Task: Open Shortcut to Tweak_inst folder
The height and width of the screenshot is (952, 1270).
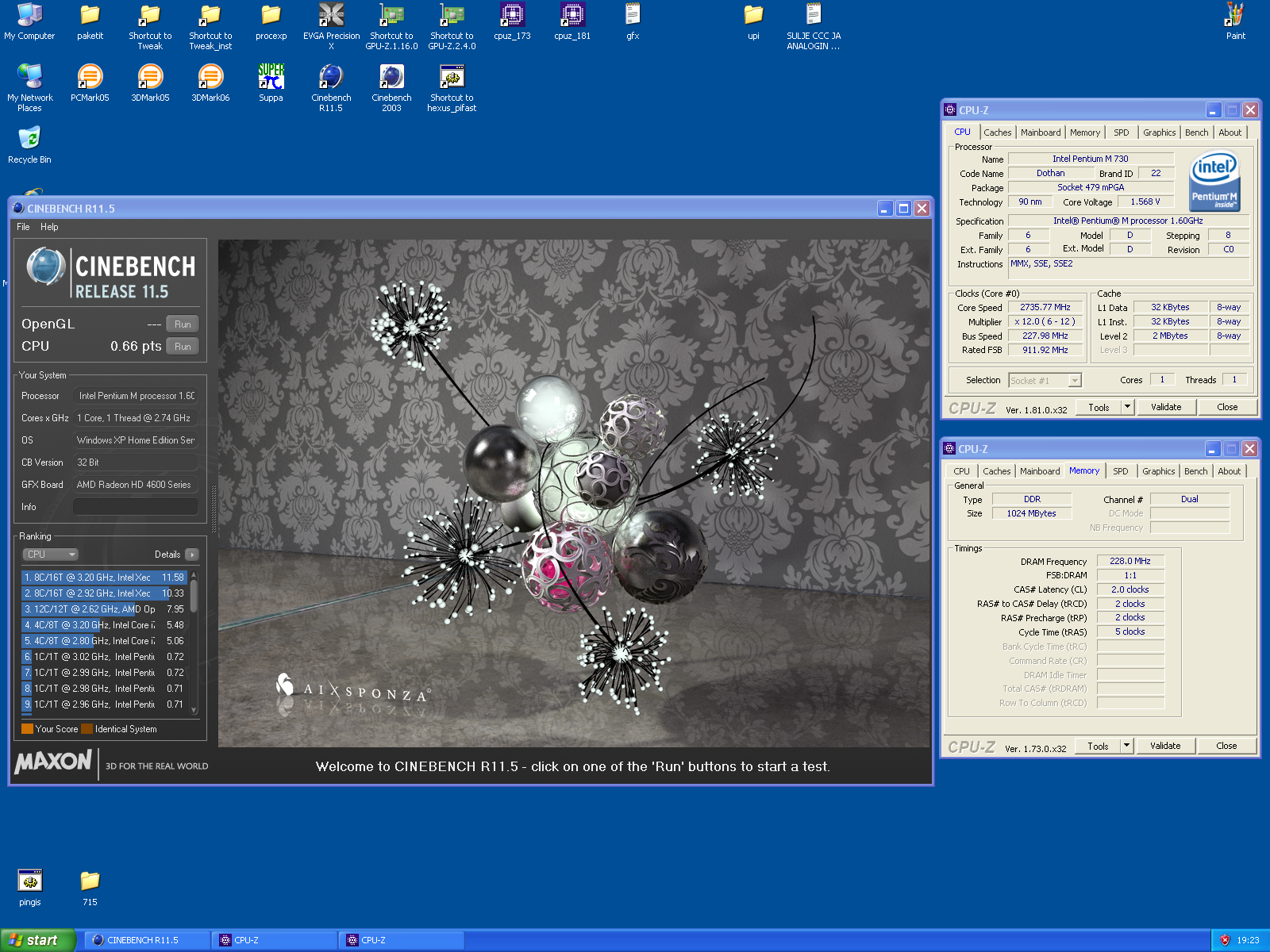Action: coord(210,26)
